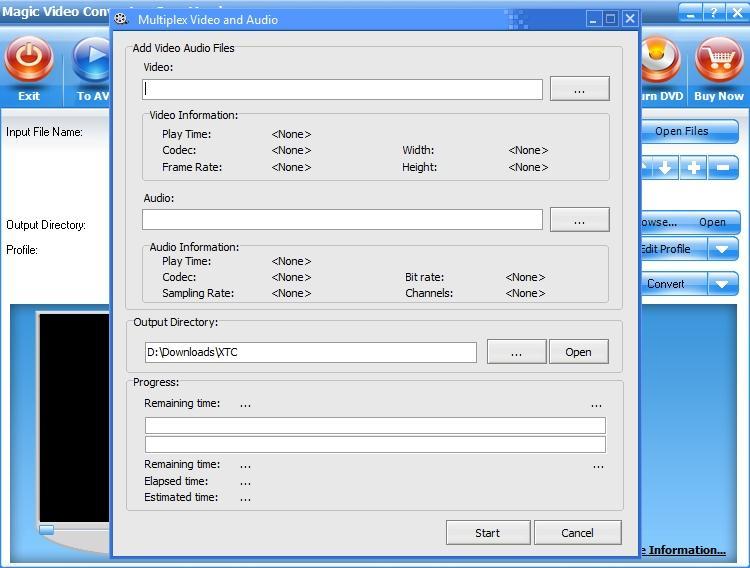Click the upper progress bar
This screenshot has width=750, height=568.
[x=375, y=425]
